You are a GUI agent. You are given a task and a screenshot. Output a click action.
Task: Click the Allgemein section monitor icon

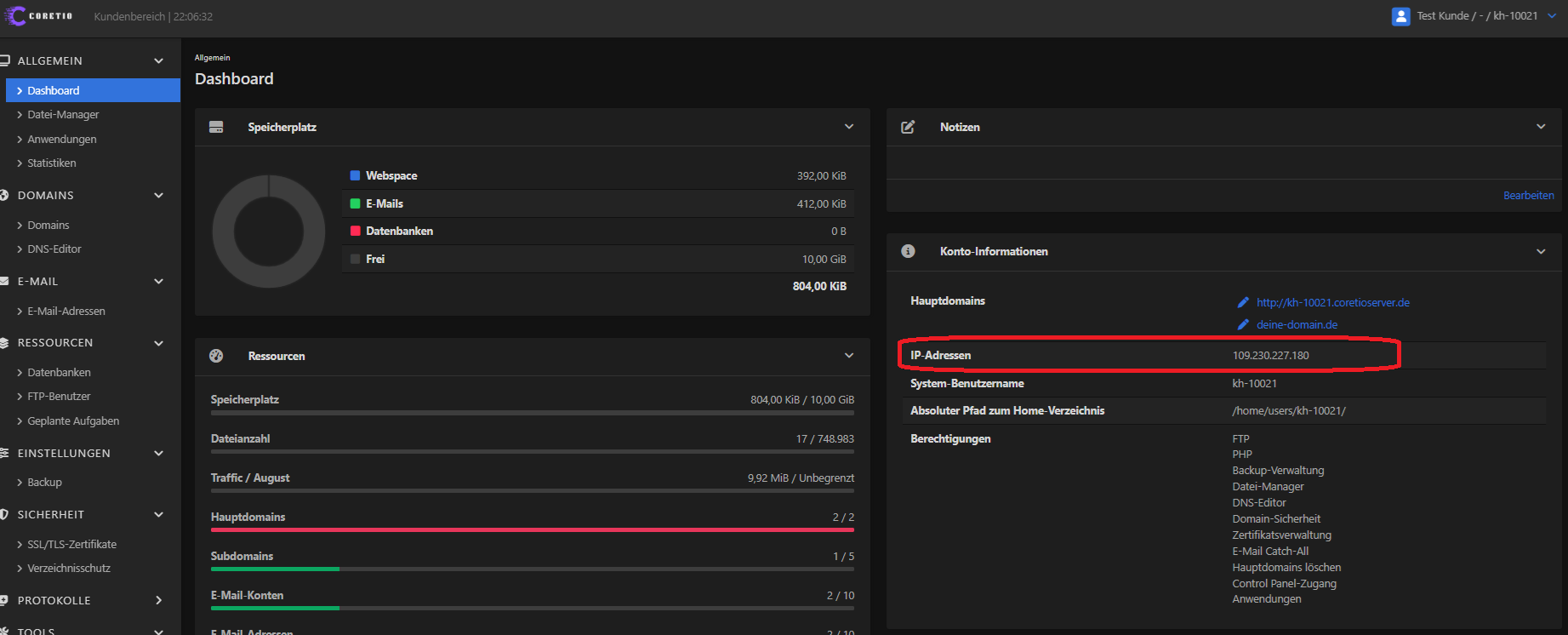[x=4, y=60]
